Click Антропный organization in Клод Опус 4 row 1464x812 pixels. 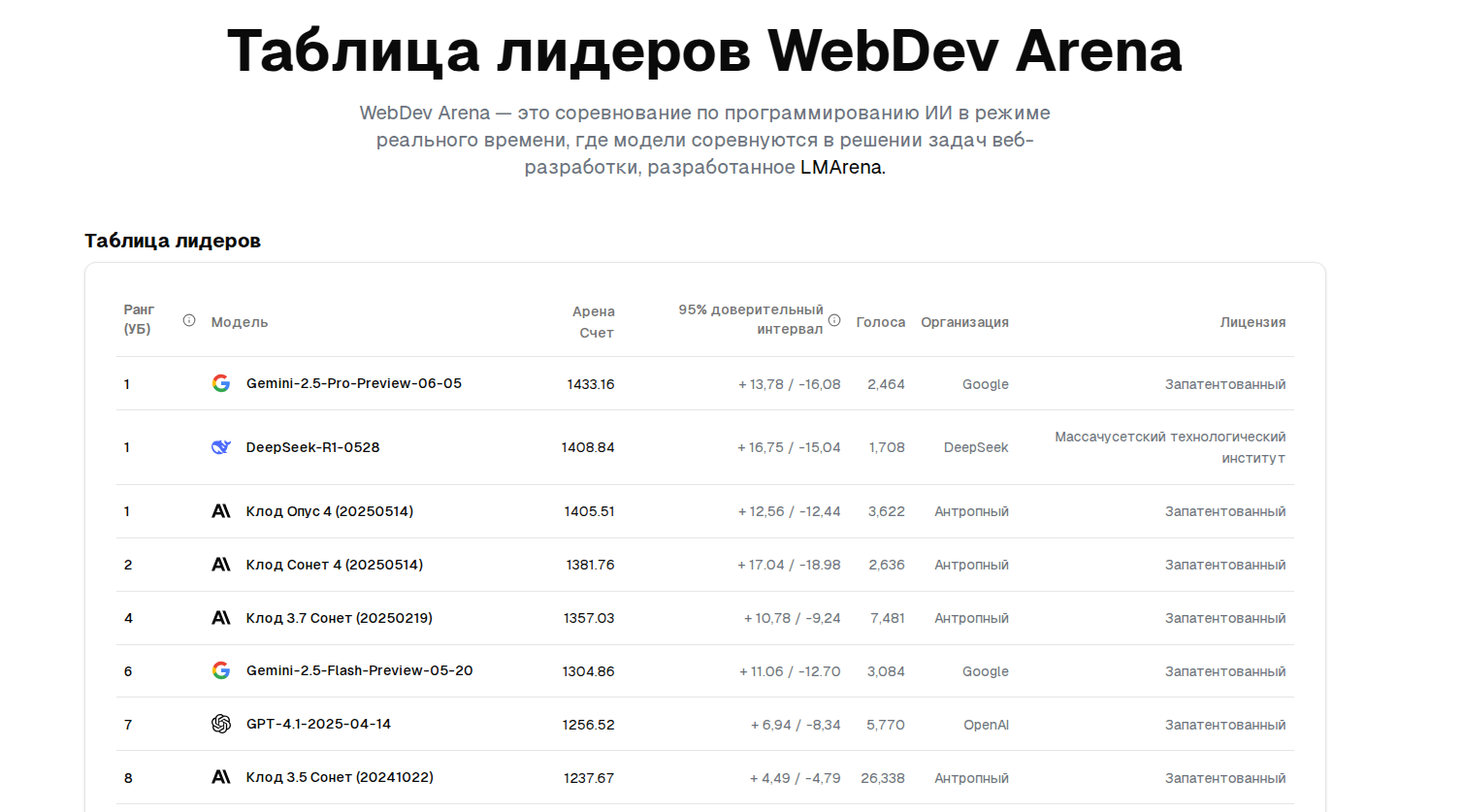971,511
